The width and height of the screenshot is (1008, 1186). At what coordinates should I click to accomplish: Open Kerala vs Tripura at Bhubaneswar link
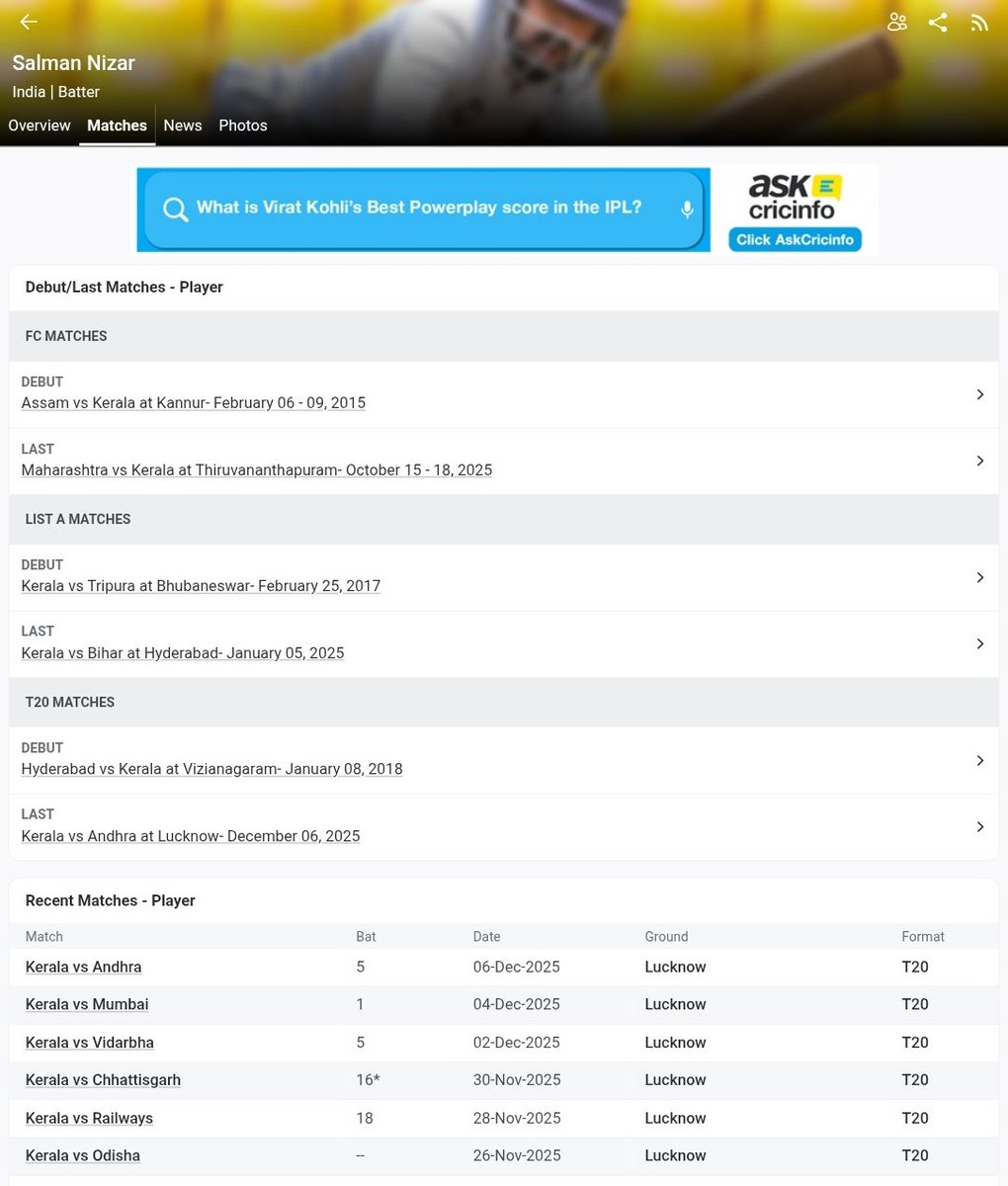pos(201,586)
